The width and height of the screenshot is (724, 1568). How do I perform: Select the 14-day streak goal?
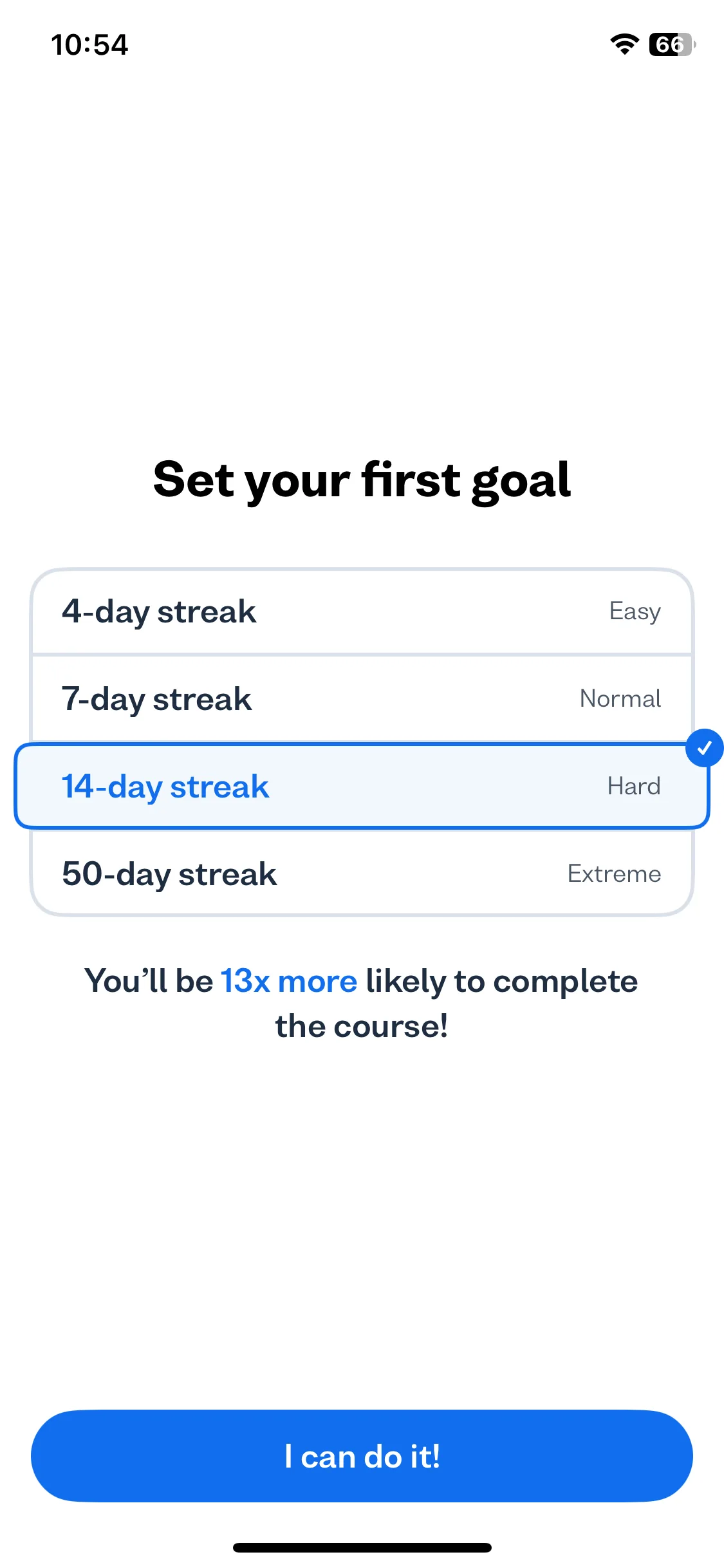(362, 786)
